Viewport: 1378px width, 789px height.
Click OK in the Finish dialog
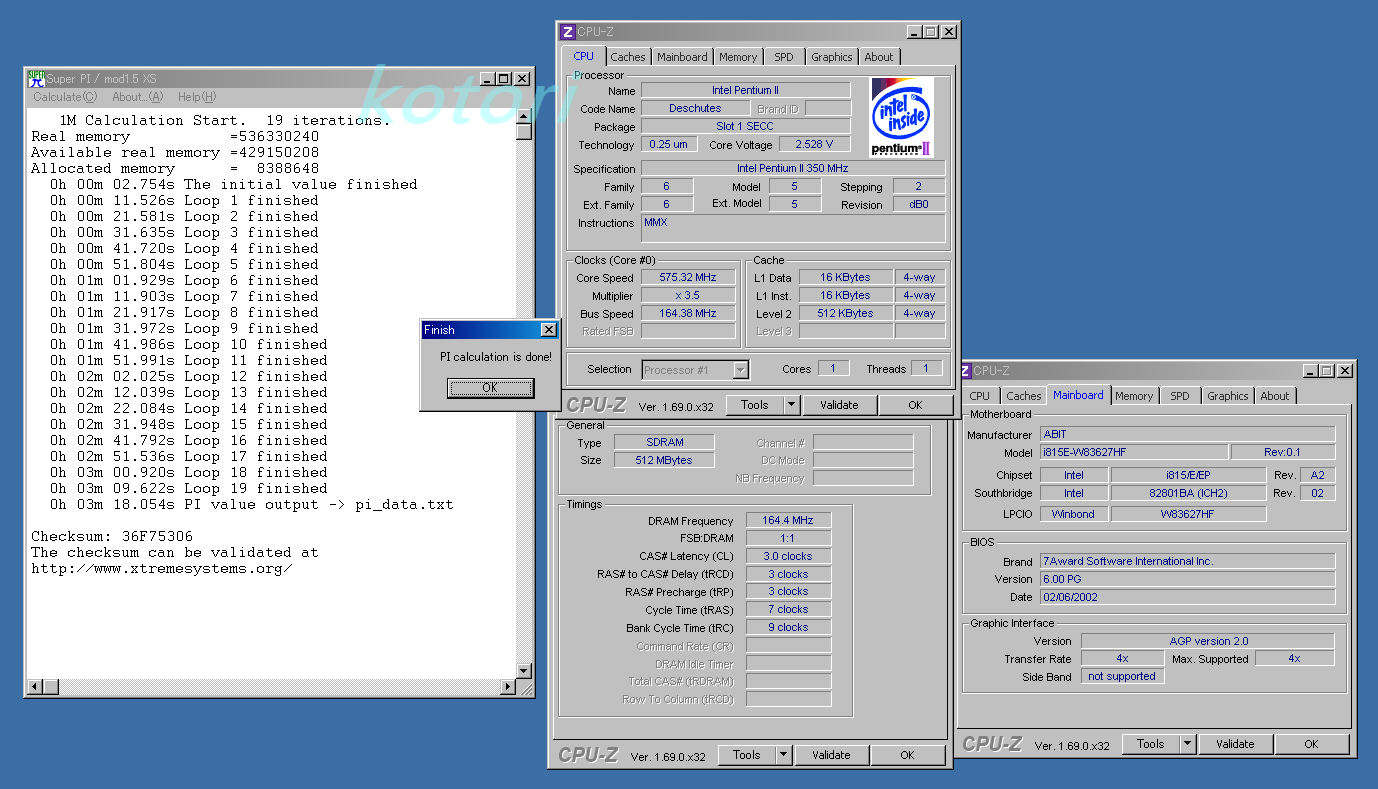pos(489,388)
